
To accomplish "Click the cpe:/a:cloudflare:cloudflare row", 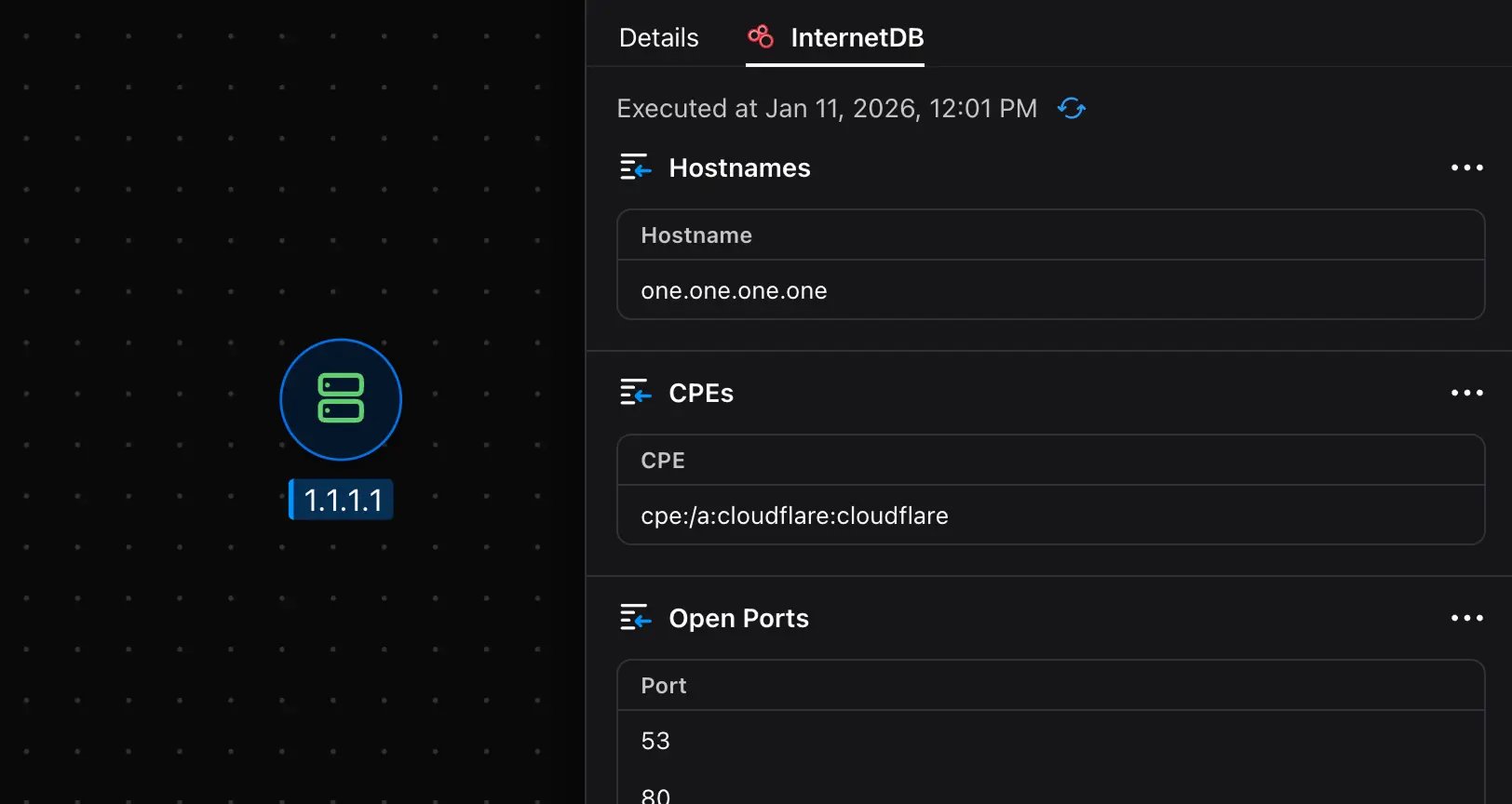I will click(x=1050, y=516).
